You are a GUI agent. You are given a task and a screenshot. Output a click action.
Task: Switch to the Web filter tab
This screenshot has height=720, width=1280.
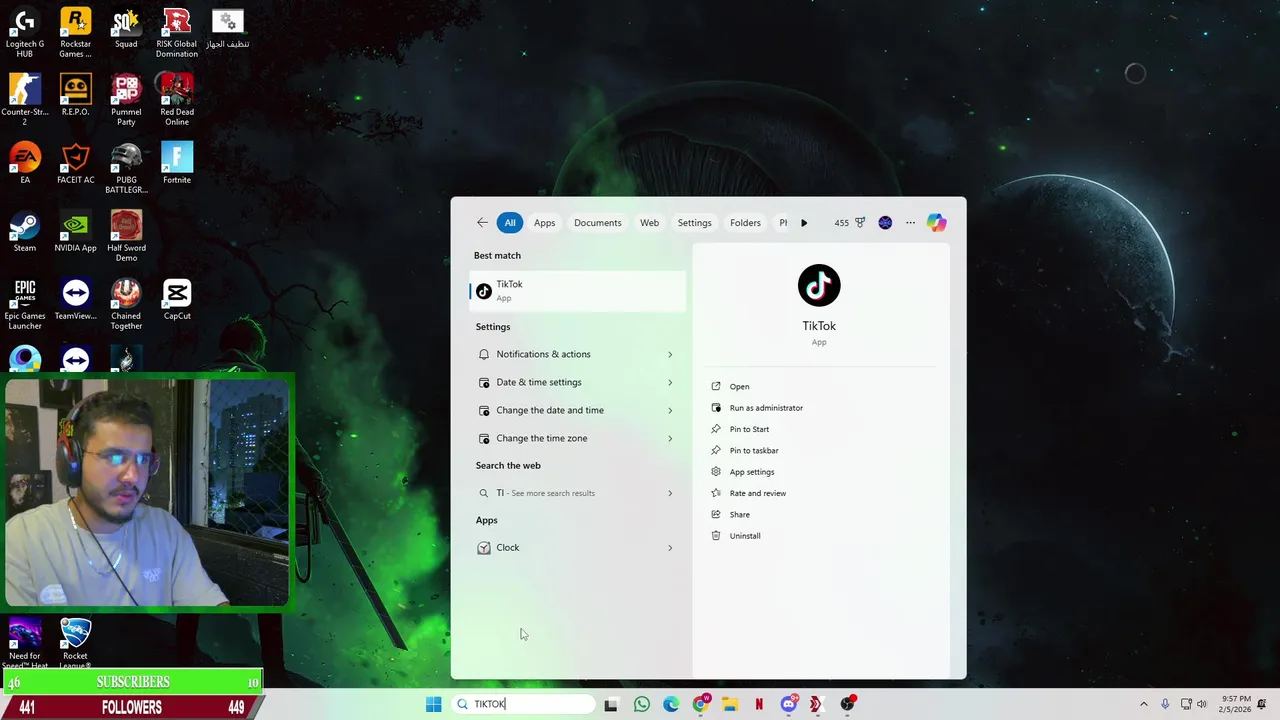(649, 223)
